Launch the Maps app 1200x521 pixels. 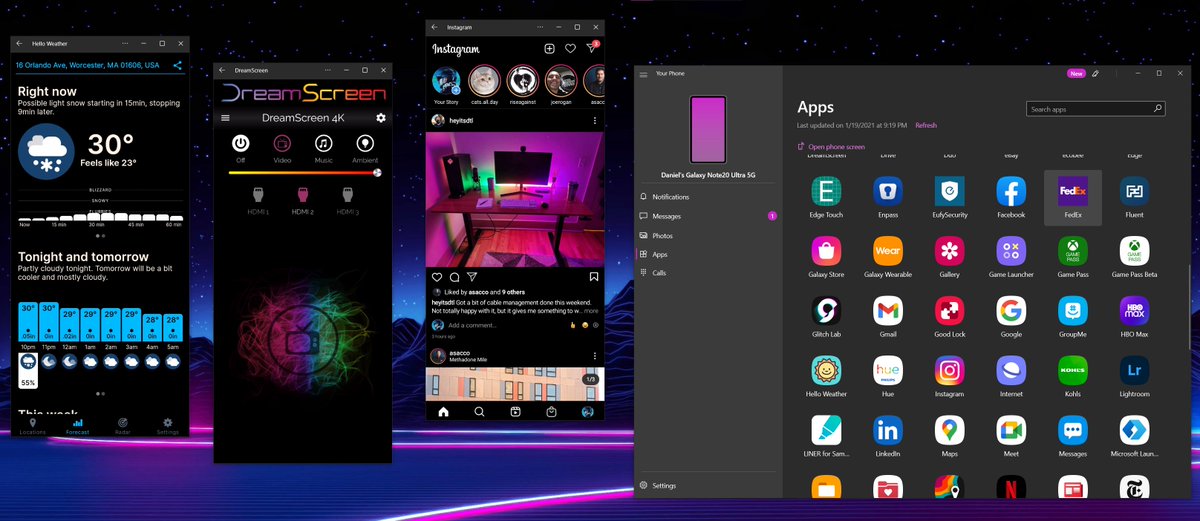[949, 430]
